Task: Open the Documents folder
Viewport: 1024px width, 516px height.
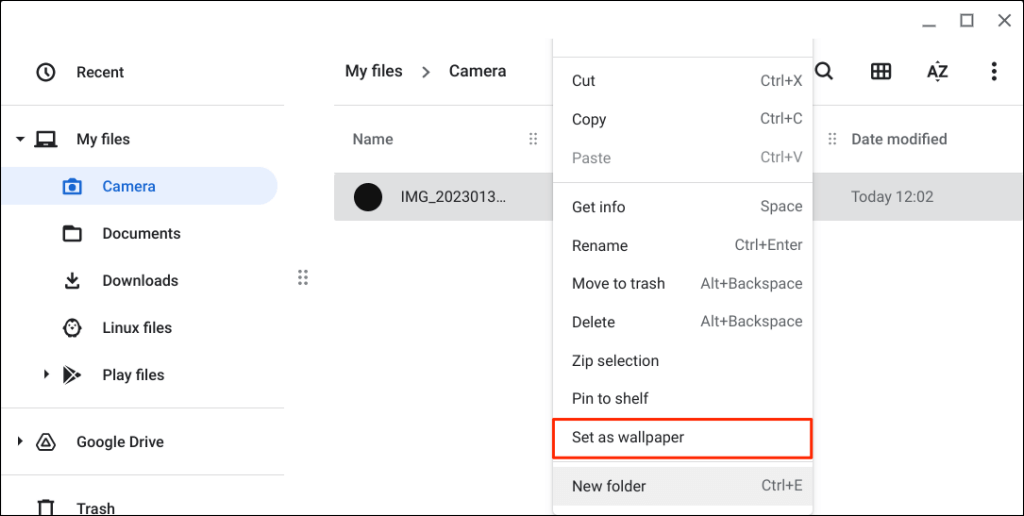Action: click(x=141, y=233)
